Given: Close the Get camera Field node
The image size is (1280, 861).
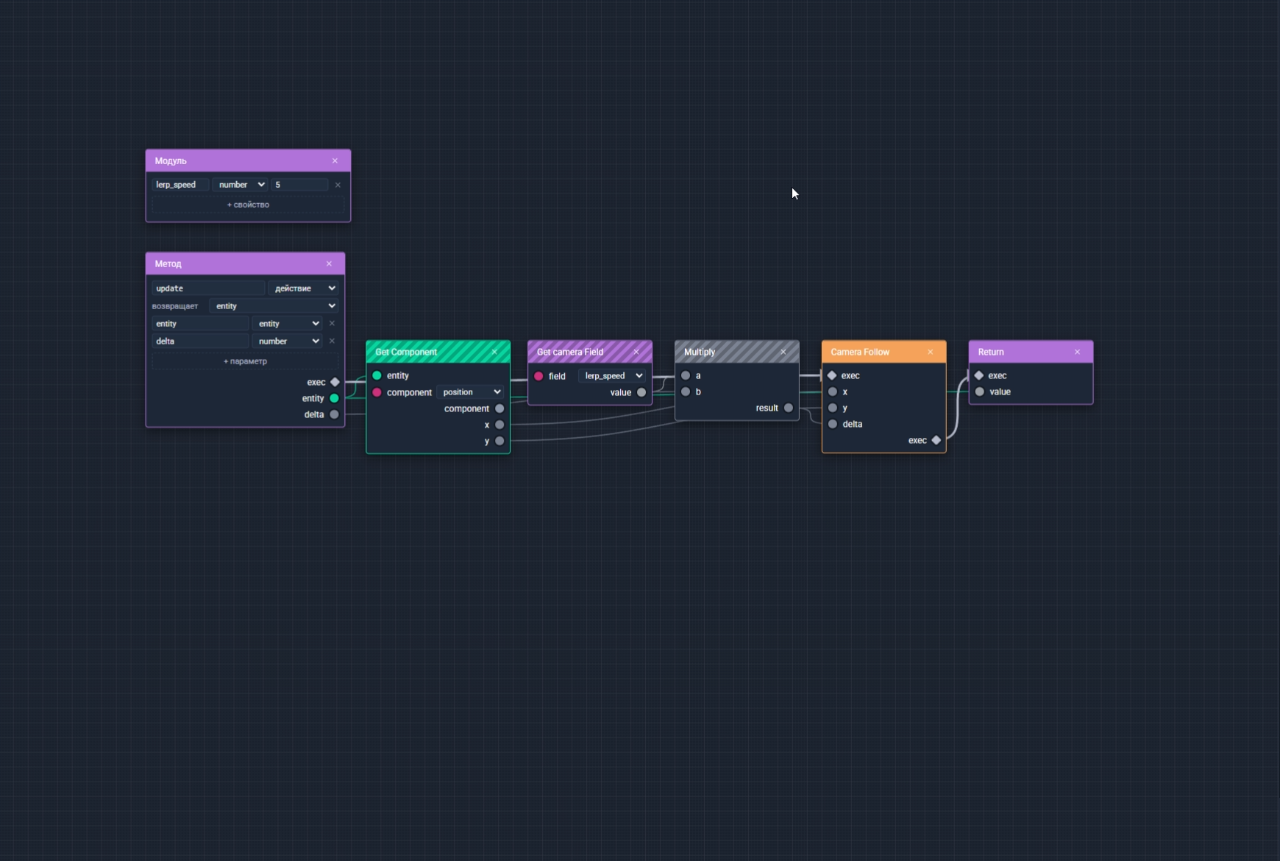Looking at the screenshot, I should (636, 352).
